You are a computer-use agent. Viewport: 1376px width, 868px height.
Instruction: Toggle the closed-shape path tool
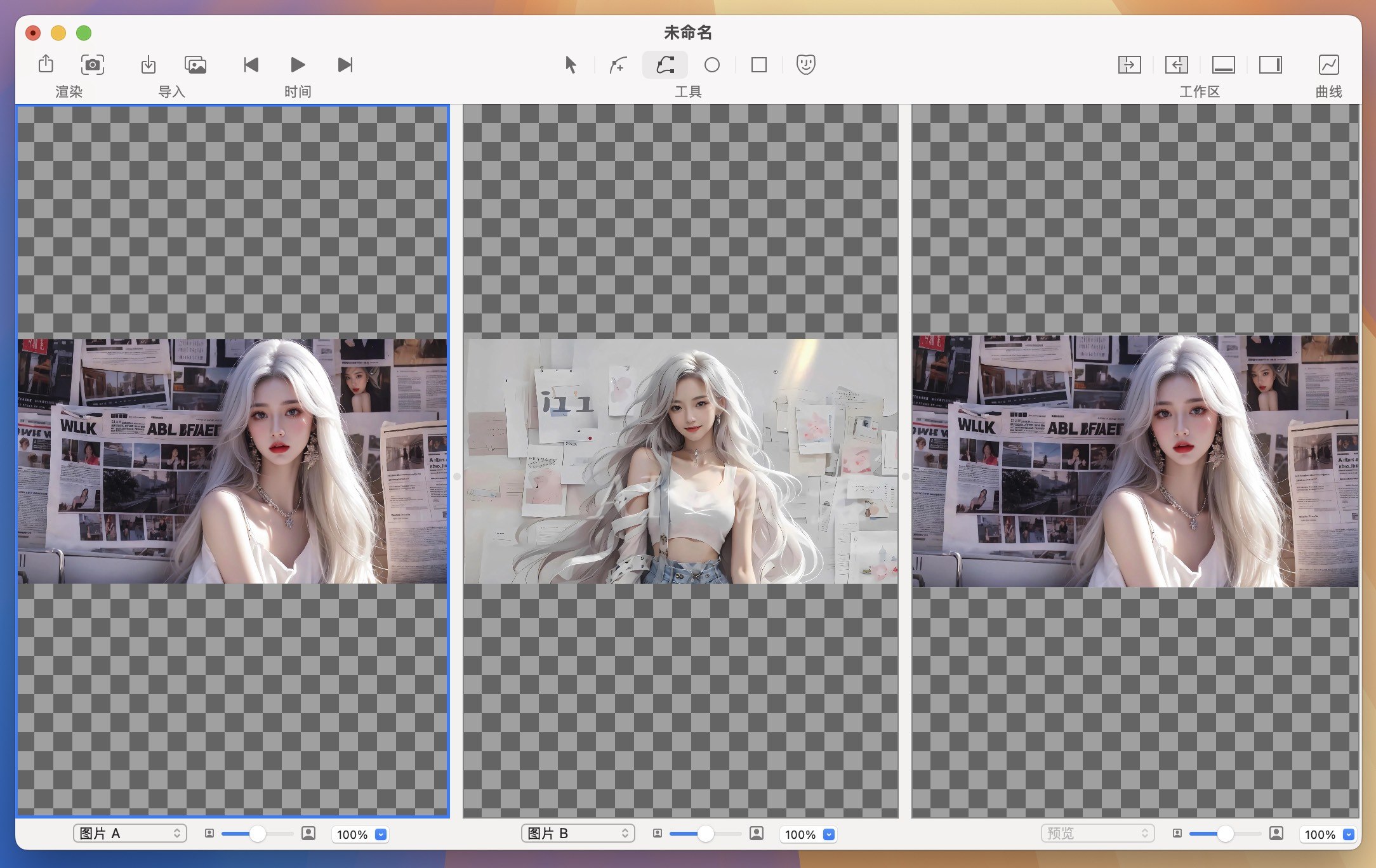click(x=665, y=64)
